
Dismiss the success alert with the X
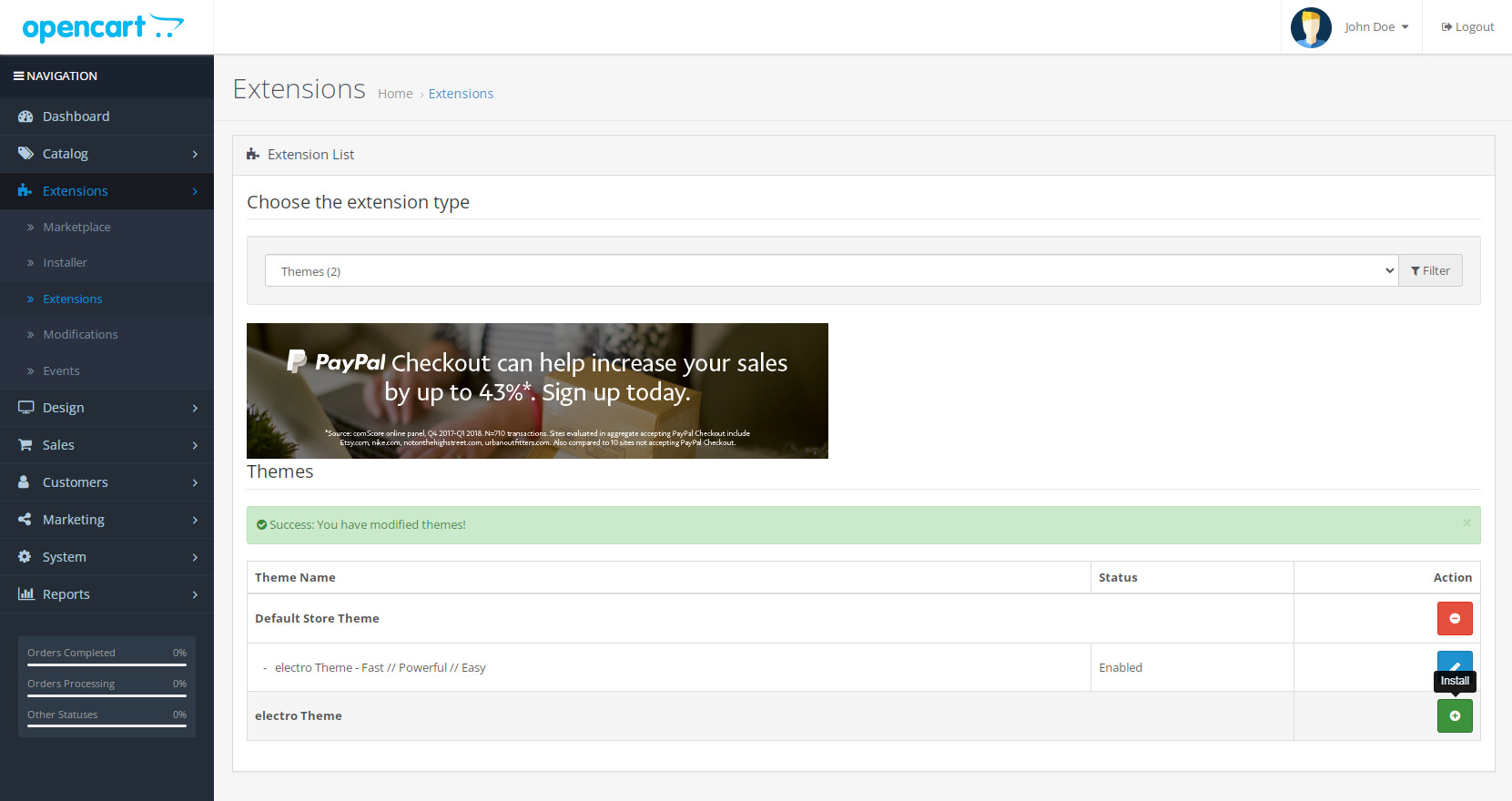pyautogui.click(x=1466, y=523)
